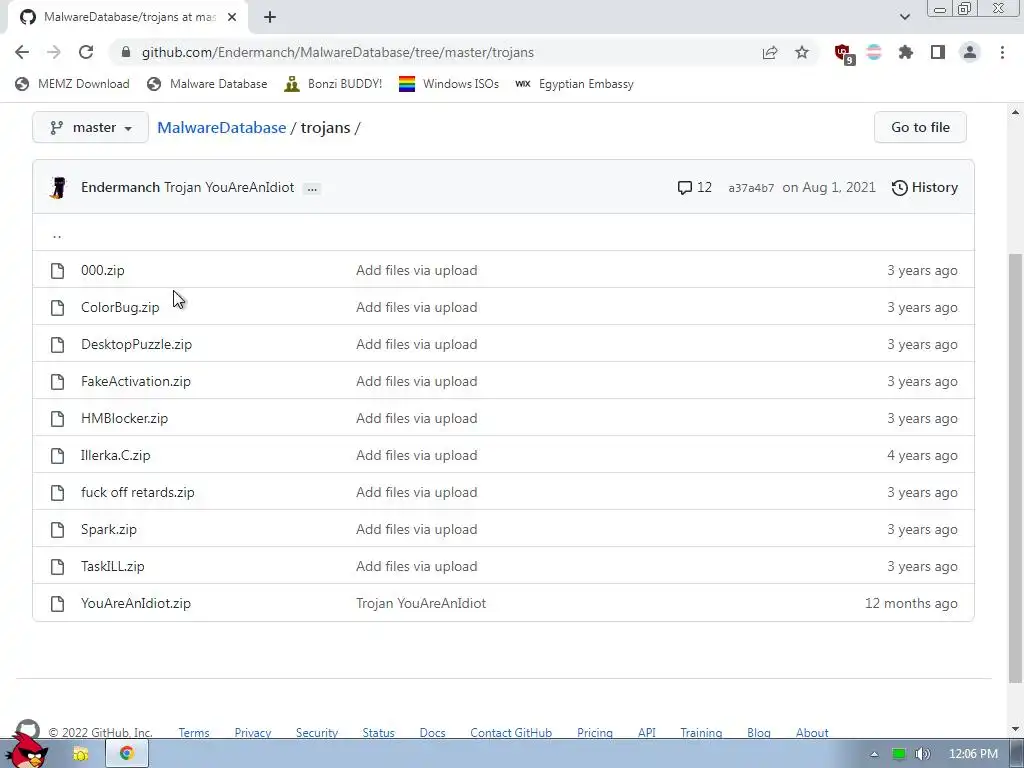Image resolution: width=1024 pixels, height=768 pixels.
Task: Click Angry Birds start button on taskbar
Action: (x=27, y=750)
